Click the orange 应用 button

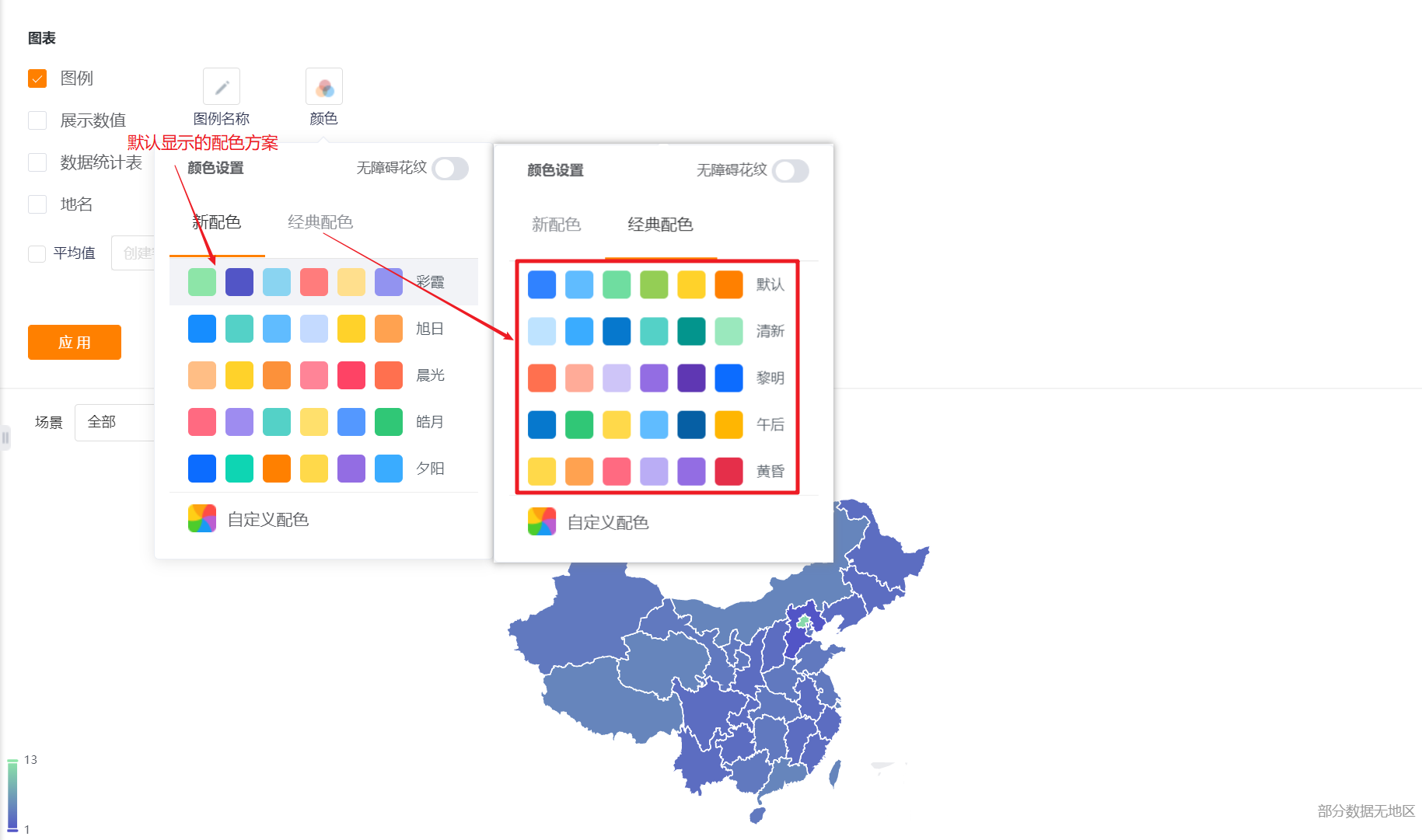75,343
